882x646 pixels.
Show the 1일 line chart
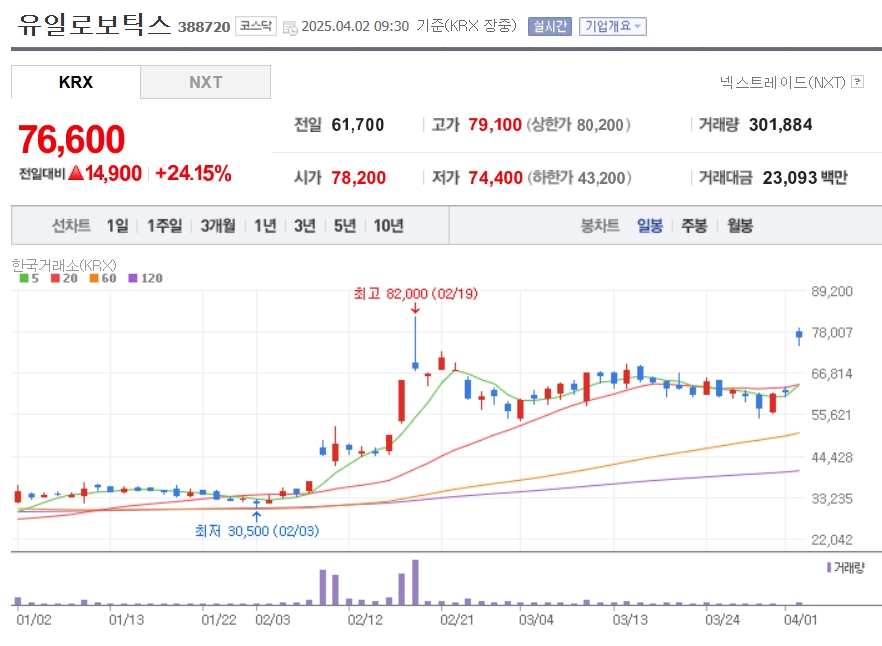point(118,226)
